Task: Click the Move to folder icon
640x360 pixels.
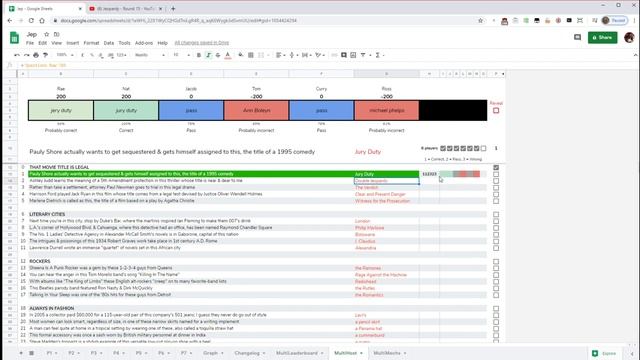Action: 56,34
